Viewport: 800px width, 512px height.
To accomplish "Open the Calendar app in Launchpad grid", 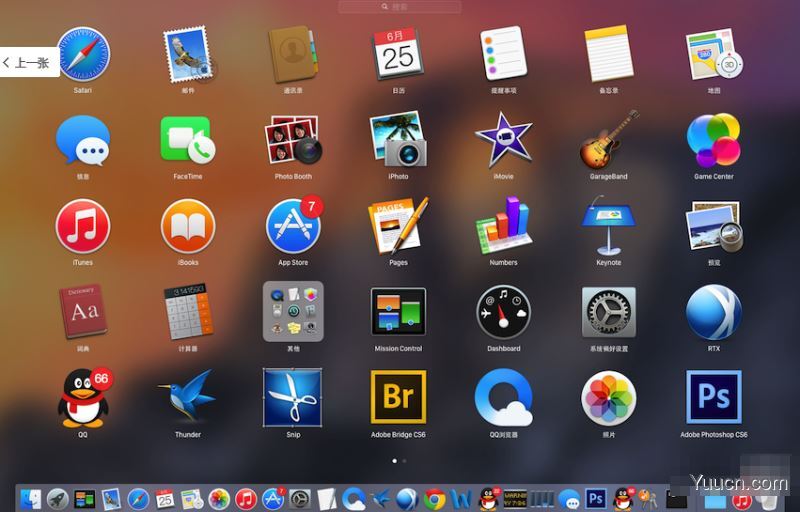I will pos(398,54).
